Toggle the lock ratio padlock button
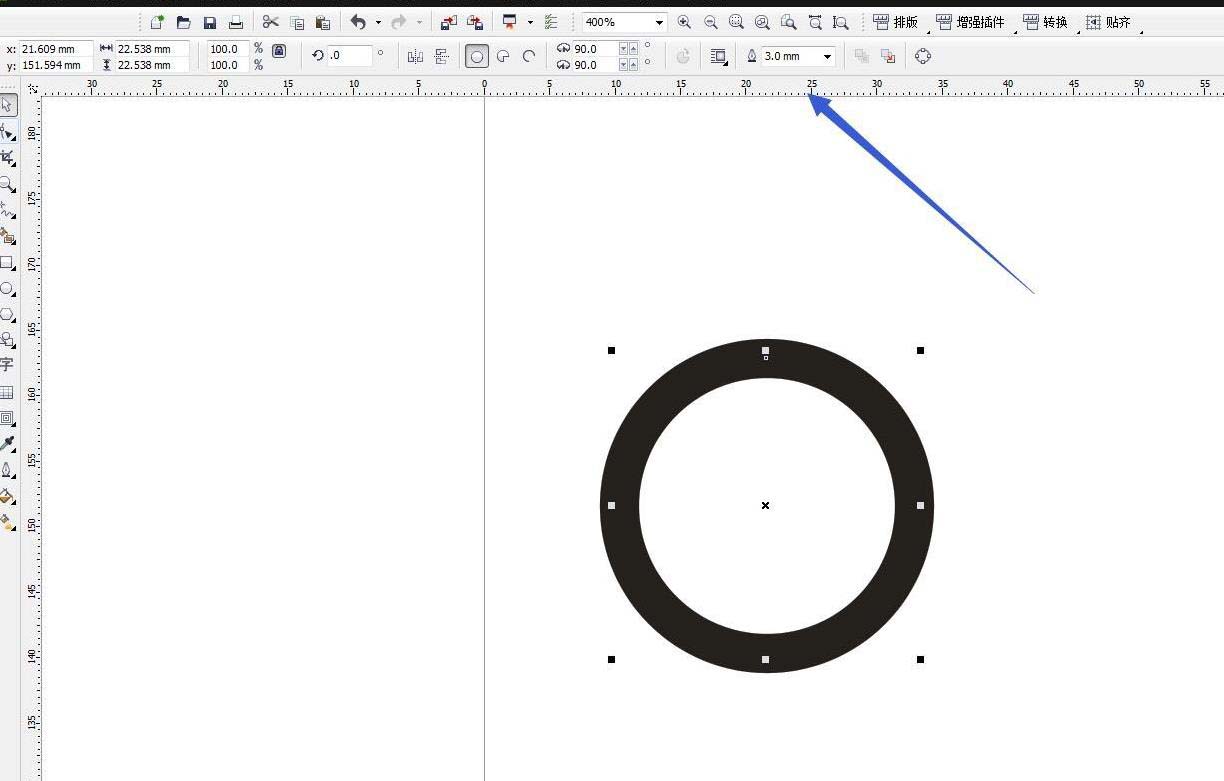This screenshot has height=781, width=1224. point(279,51)
